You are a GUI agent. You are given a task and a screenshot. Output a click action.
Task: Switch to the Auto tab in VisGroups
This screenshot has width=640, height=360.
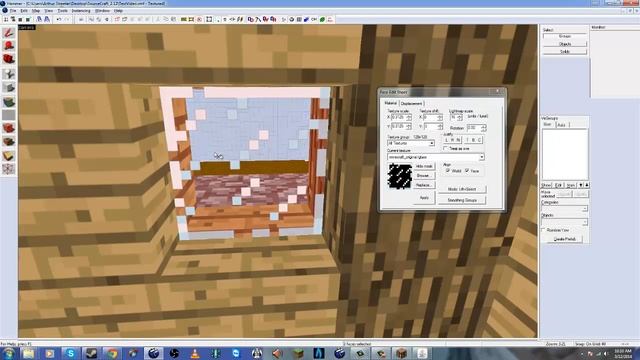[x=562, y=124]
